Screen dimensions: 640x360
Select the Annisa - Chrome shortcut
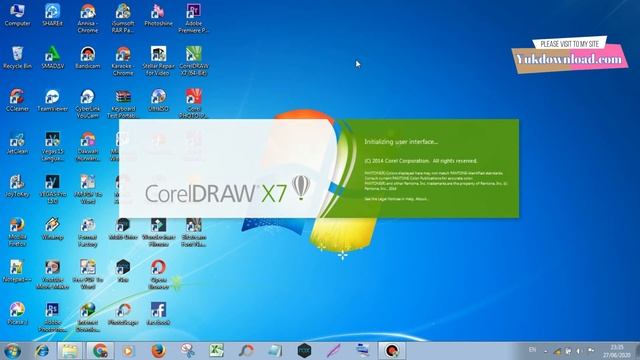[88, 18]
